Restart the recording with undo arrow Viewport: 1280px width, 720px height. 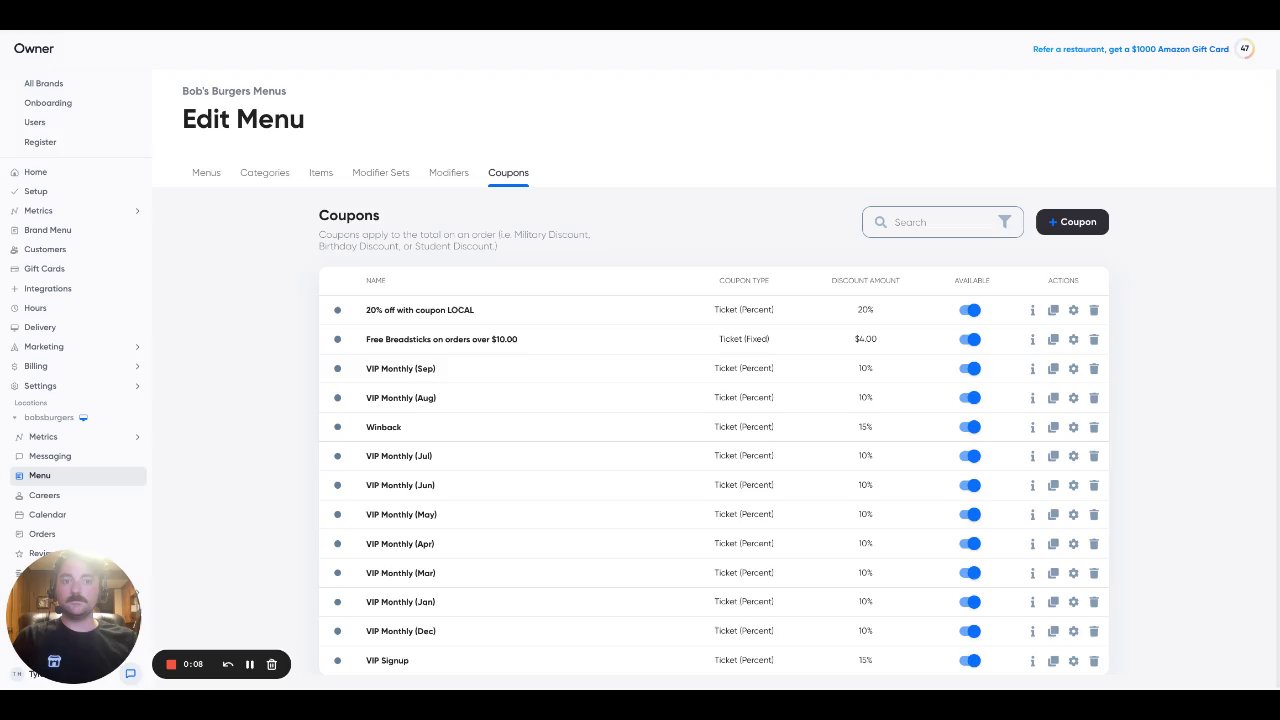228,664
